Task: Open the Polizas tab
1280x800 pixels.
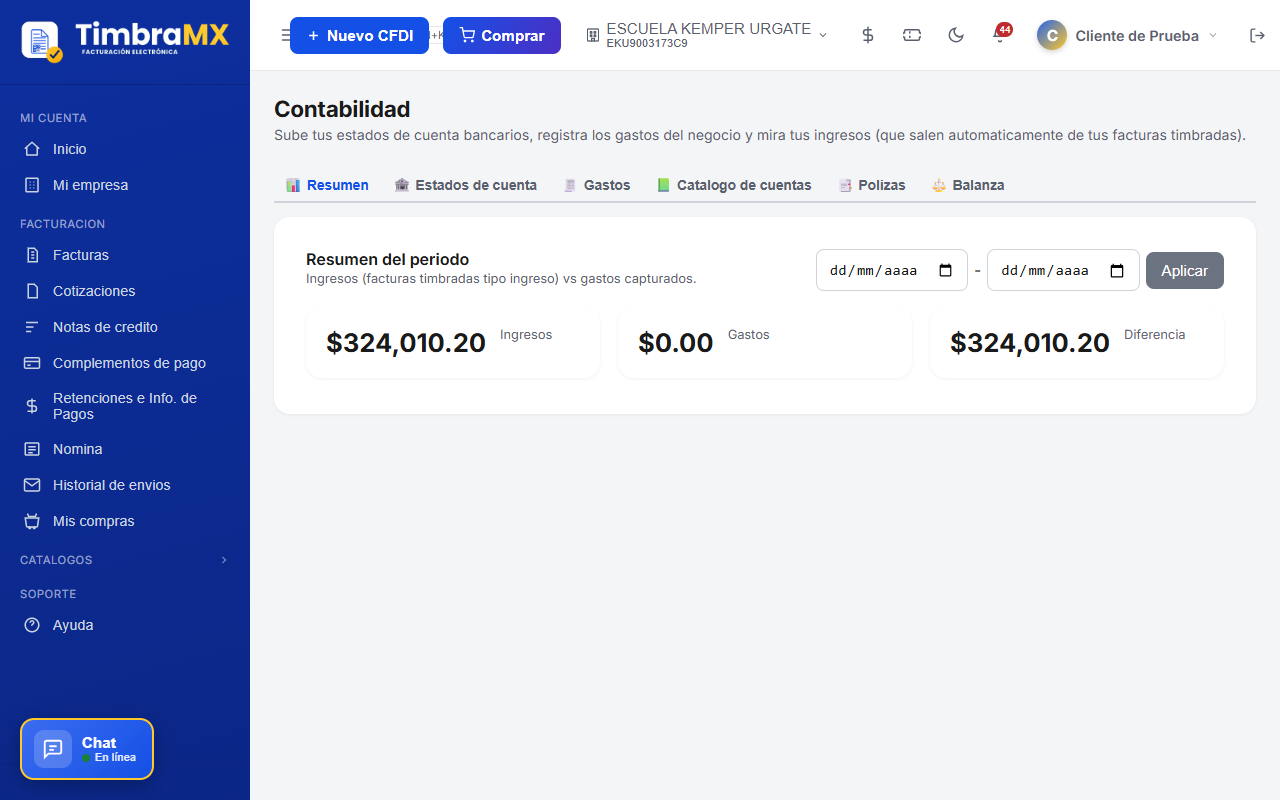Action: click(x=872, y=185)
